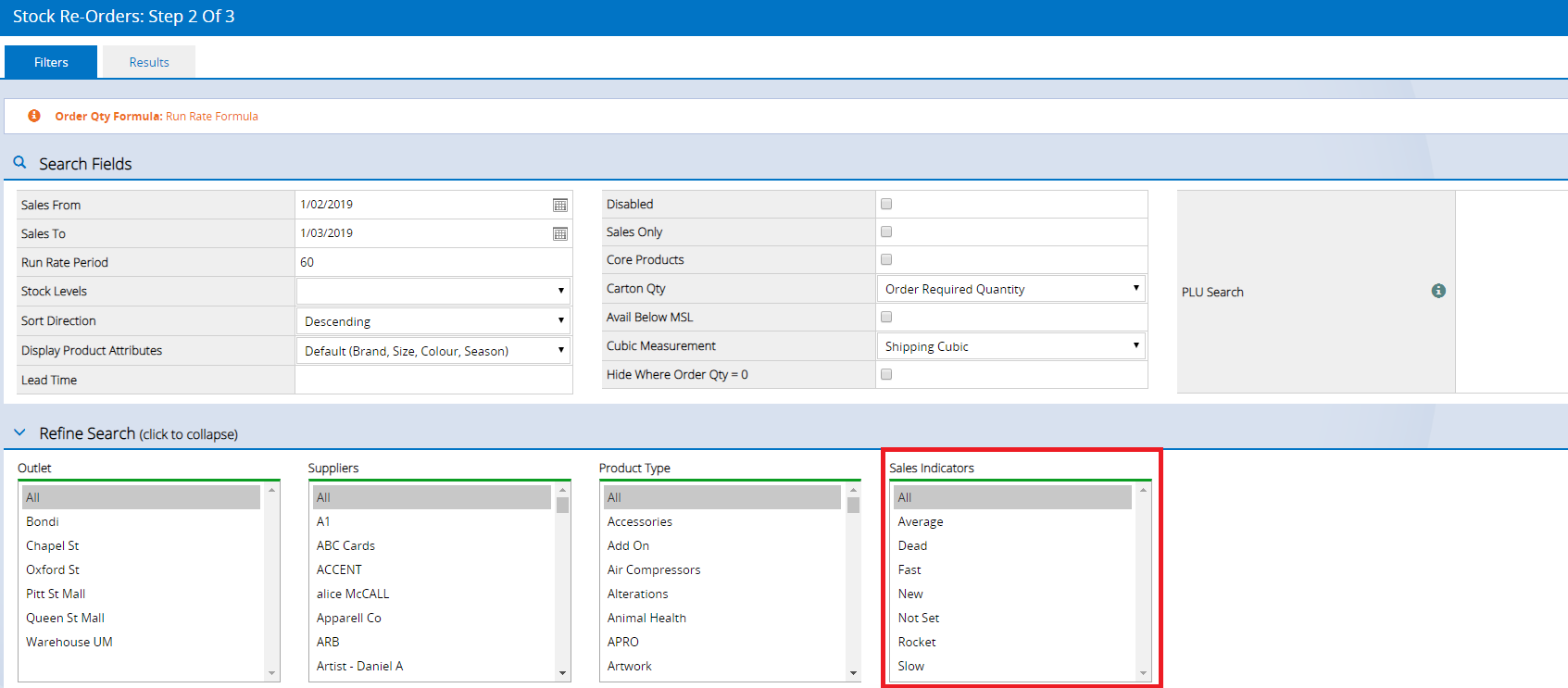Select Queen St Mall outlet
This screenshot has width=1568, height=688.
click(141, 618)
